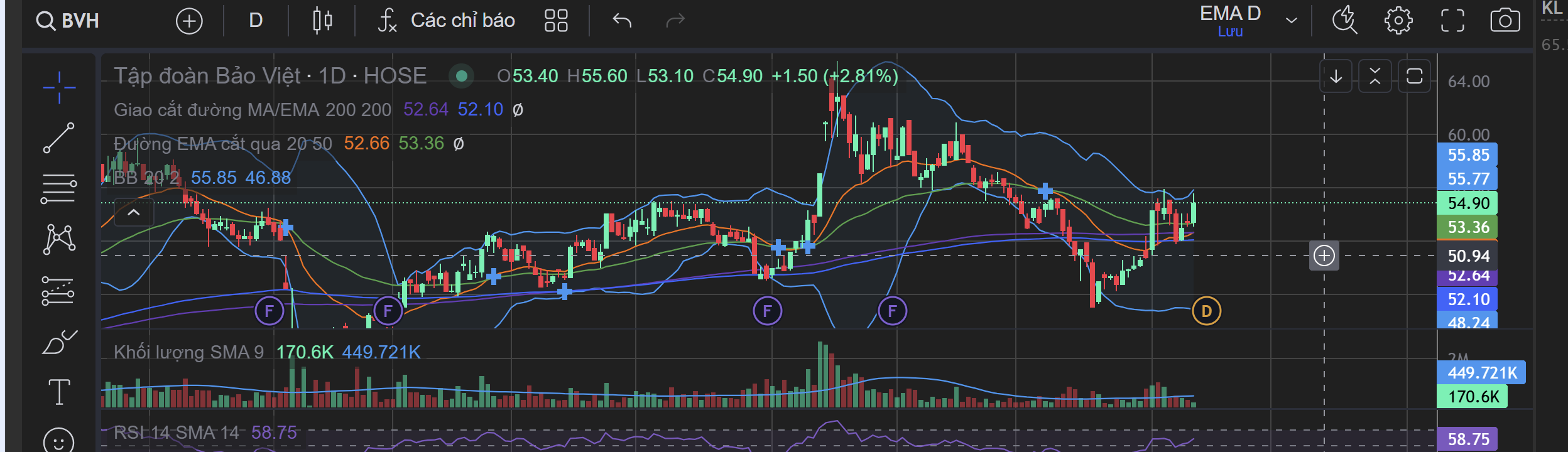1568x452 pixels.
Task: Select the Đường EMA cắt qua indicator legend
Action: (223, 144)
